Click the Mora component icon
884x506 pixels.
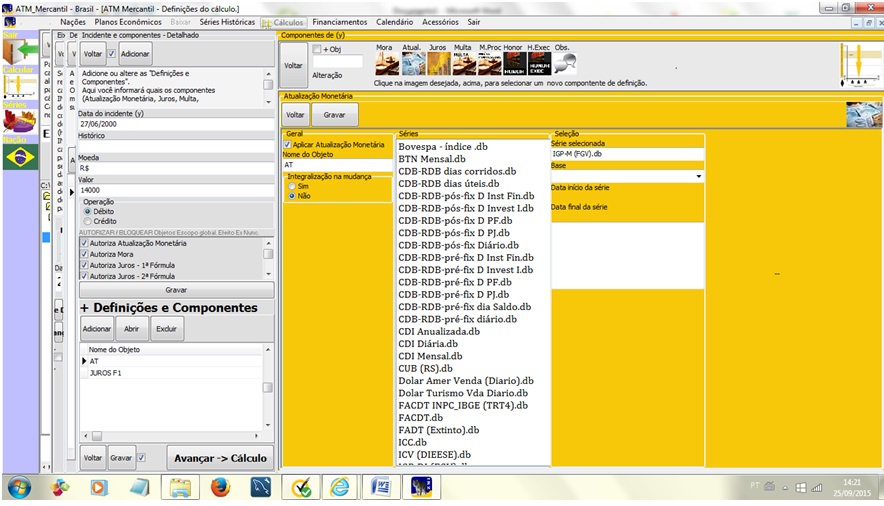386,65
